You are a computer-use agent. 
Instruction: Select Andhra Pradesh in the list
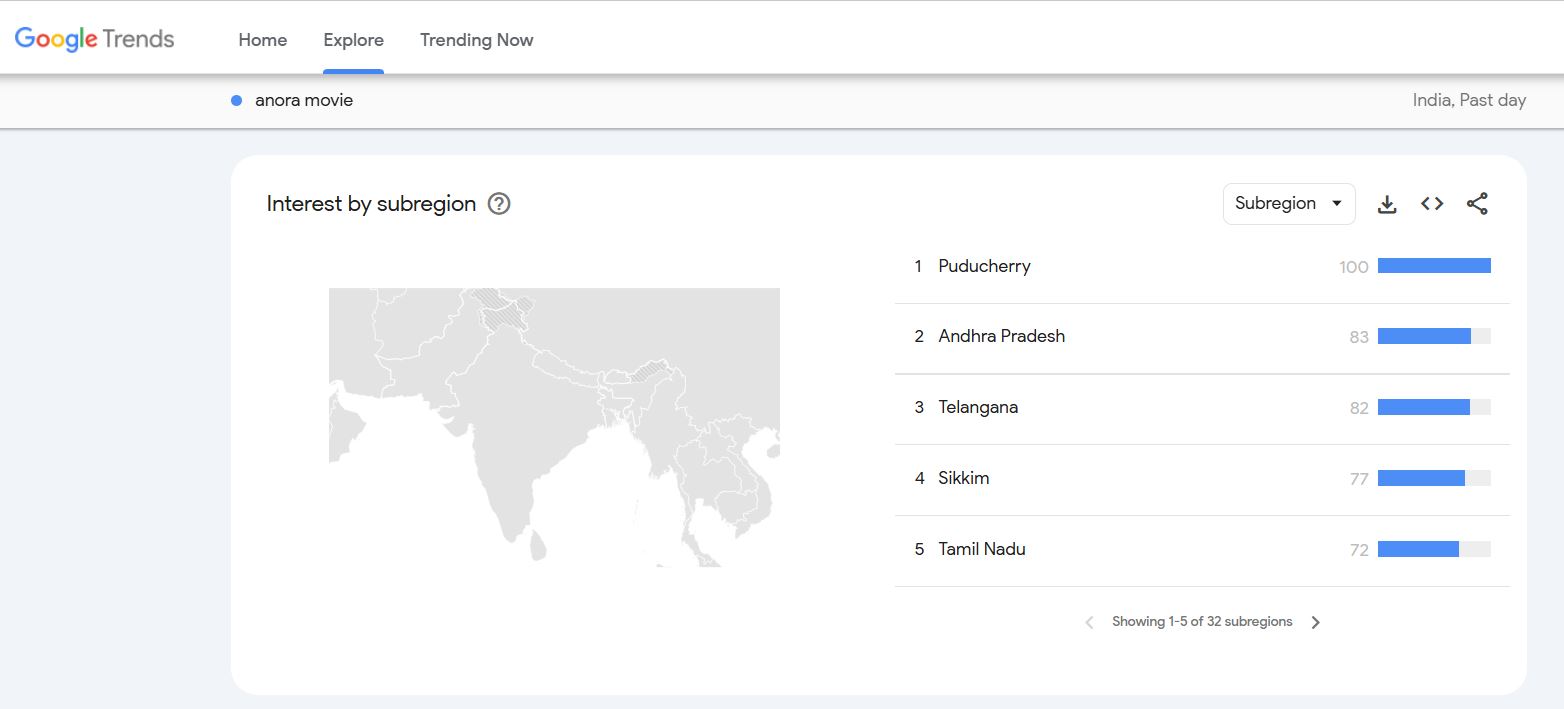point(1001,337)
